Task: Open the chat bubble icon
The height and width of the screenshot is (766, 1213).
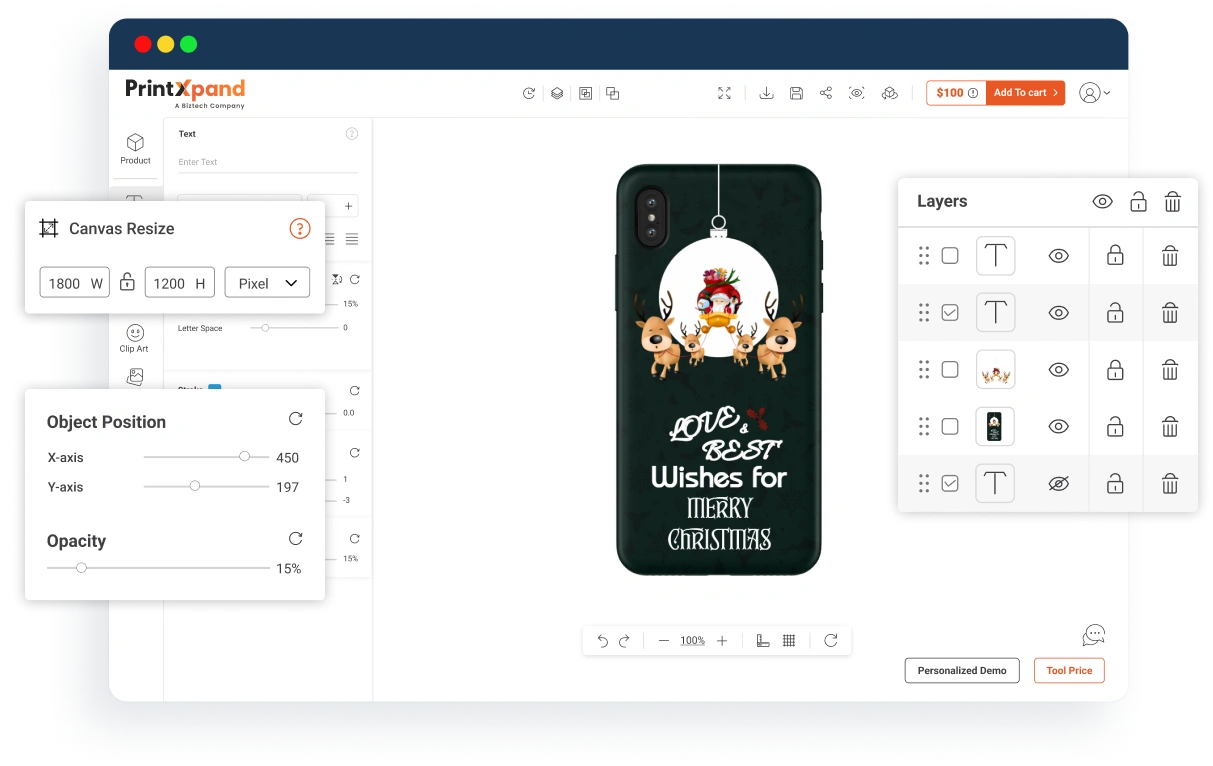Action: click(1094, 635)
